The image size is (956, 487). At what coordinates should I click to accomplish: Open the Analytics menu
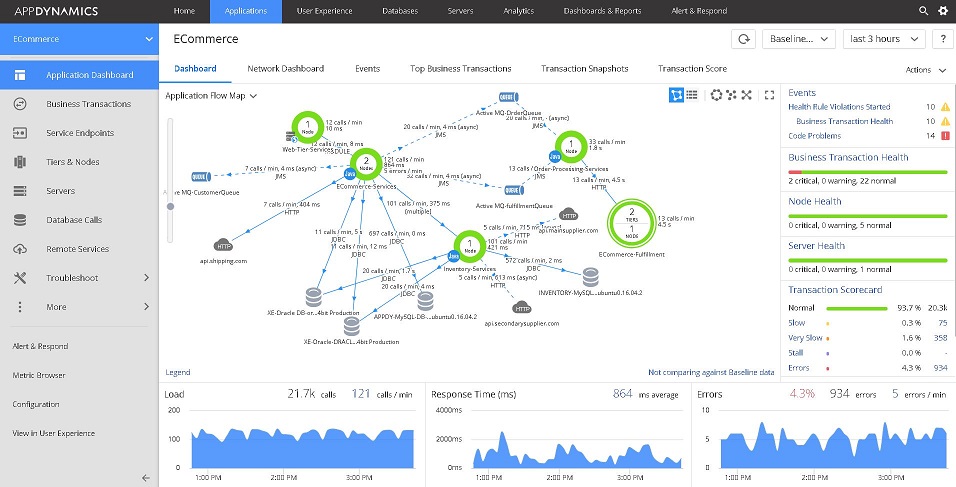click(519, 11)
